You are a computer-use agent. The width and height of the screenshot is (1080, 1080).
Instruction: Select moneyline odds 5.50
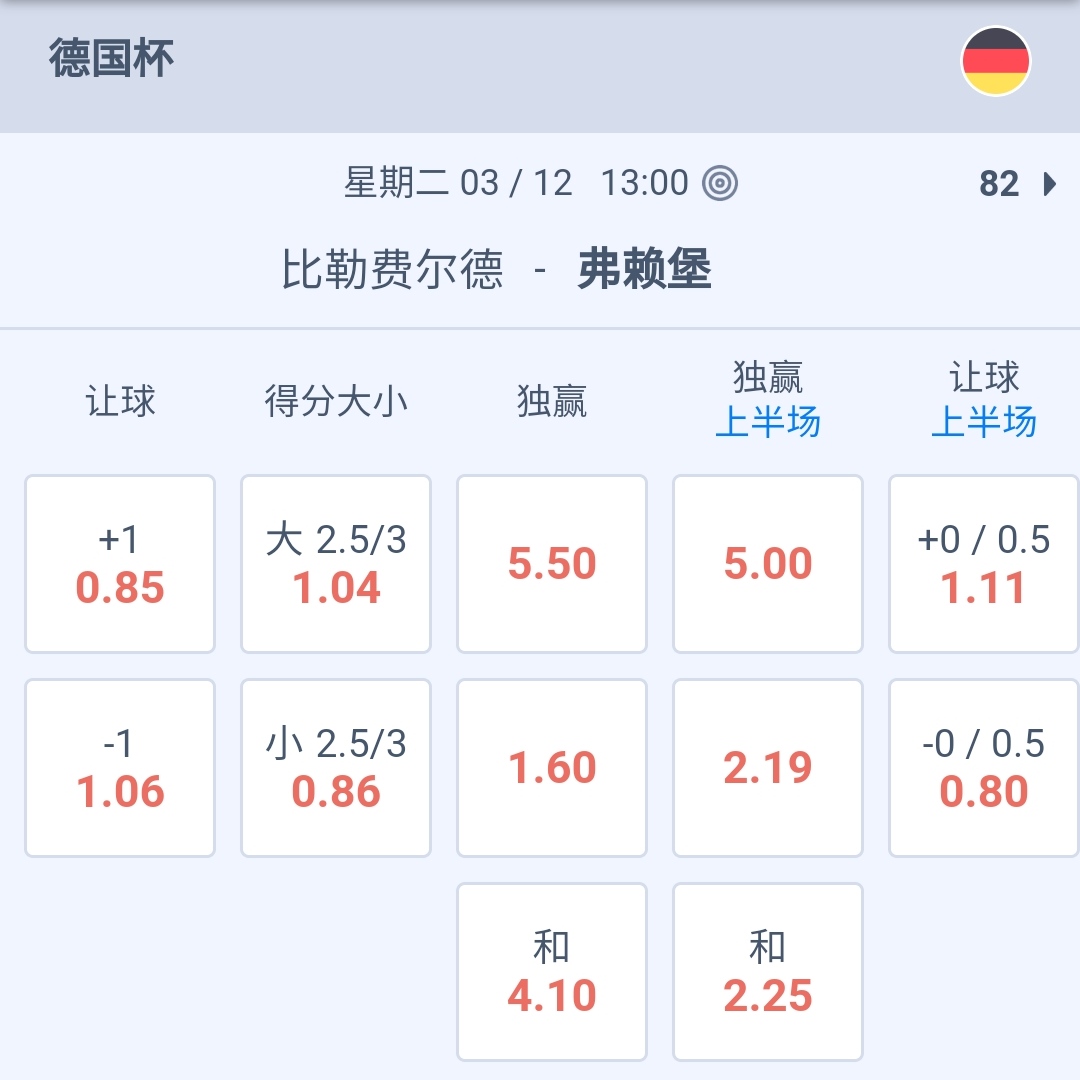(x=552, y=564)
